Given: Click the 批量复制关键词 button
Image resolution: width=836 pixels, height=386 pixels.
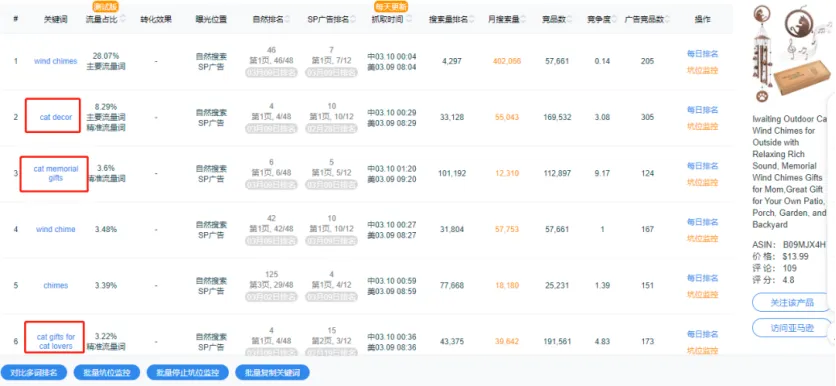Looking at the screenshot, I should [x=272, y=372].
